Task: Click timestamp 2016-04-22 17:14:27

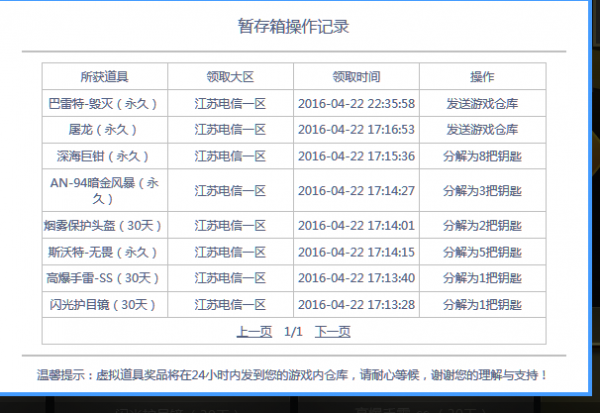Action: coord(356,191)
